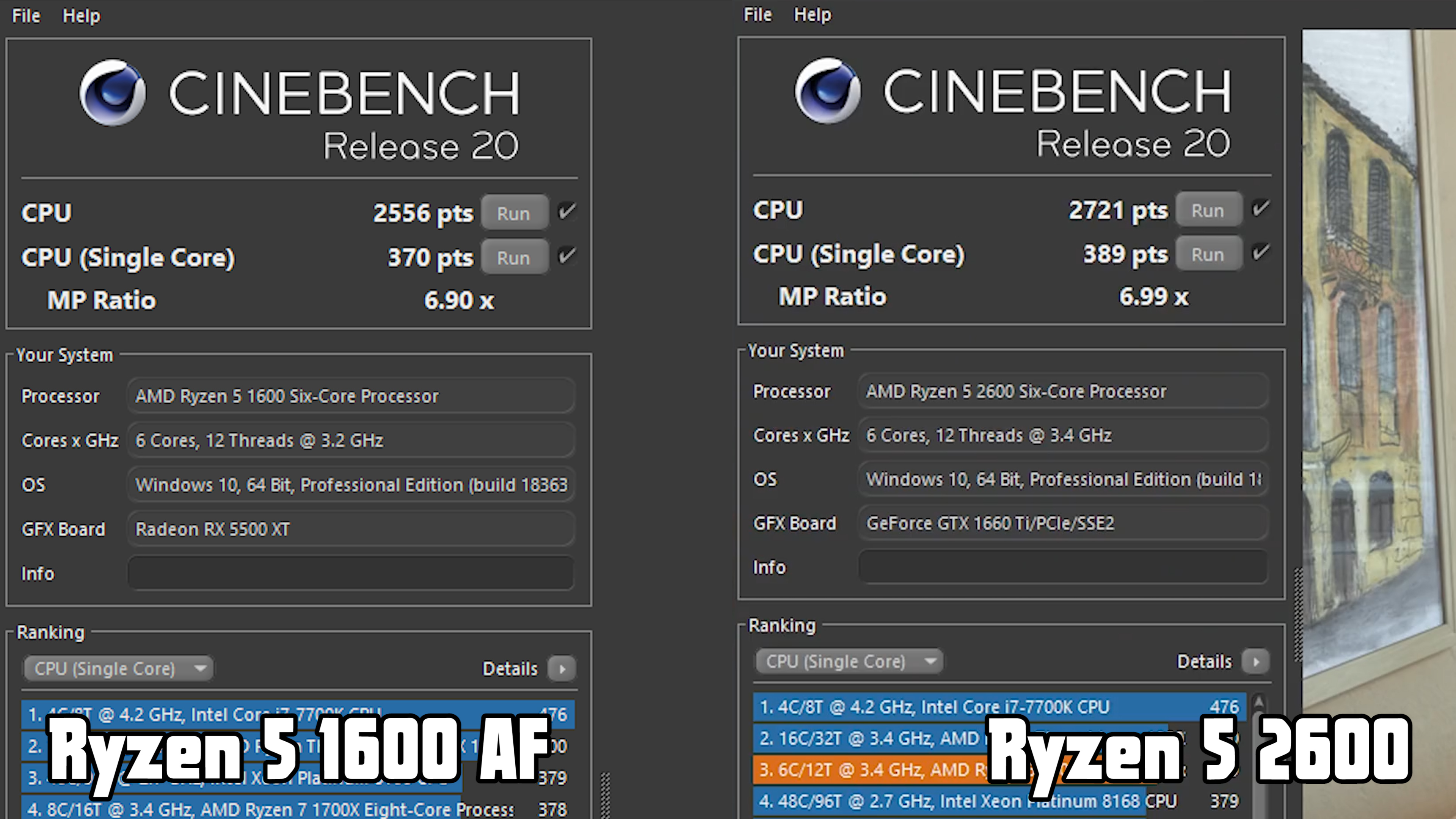Click the Cinebench logo sphere in the left window
This screenshot has height=819, width=1456.
tap(113, 92)
